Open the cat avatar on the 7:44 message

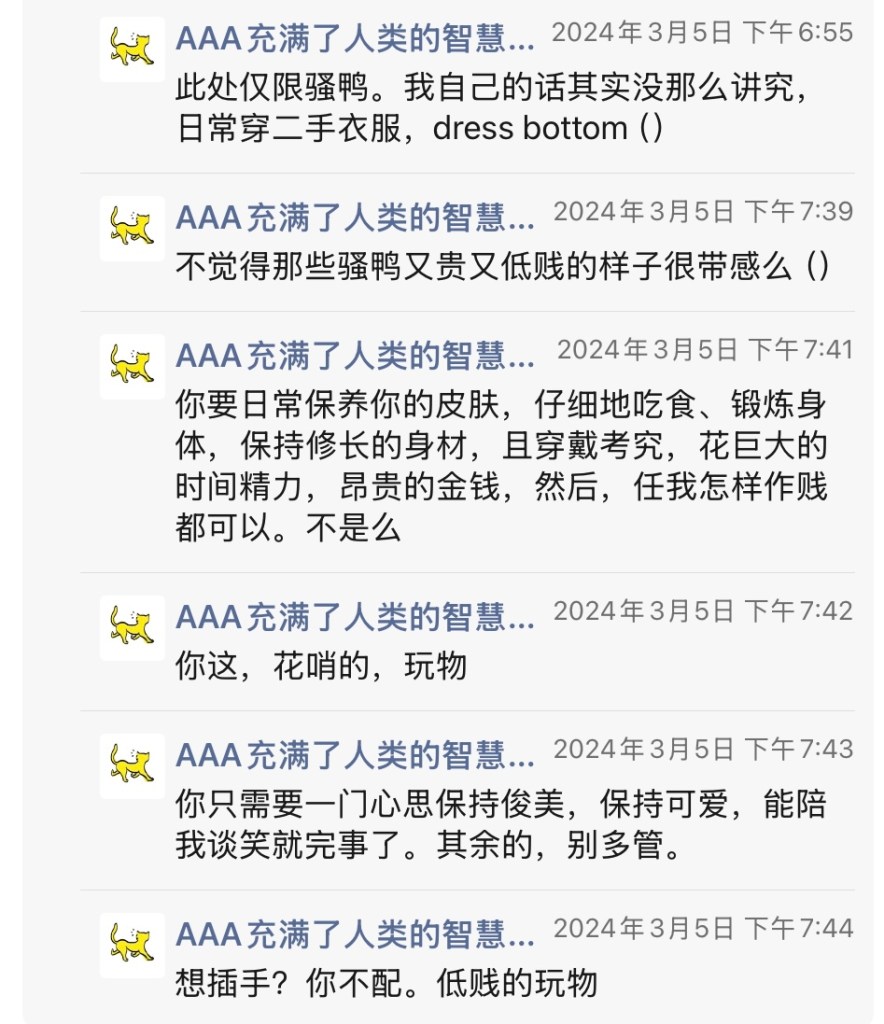[x=132, y=945]
